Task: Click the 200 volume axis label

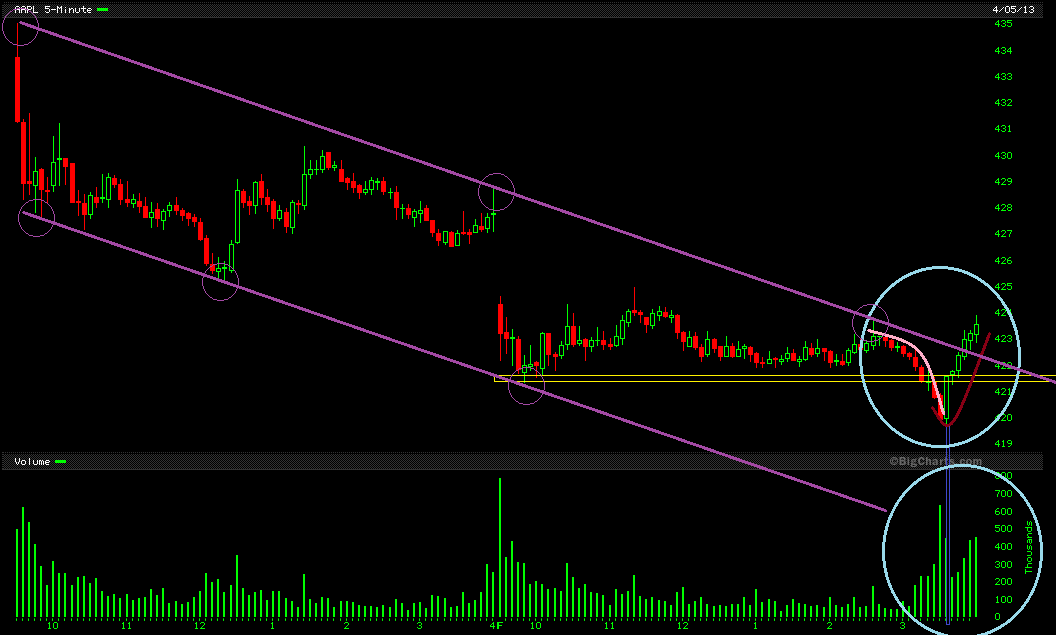Action: [x=1003, y=582]
